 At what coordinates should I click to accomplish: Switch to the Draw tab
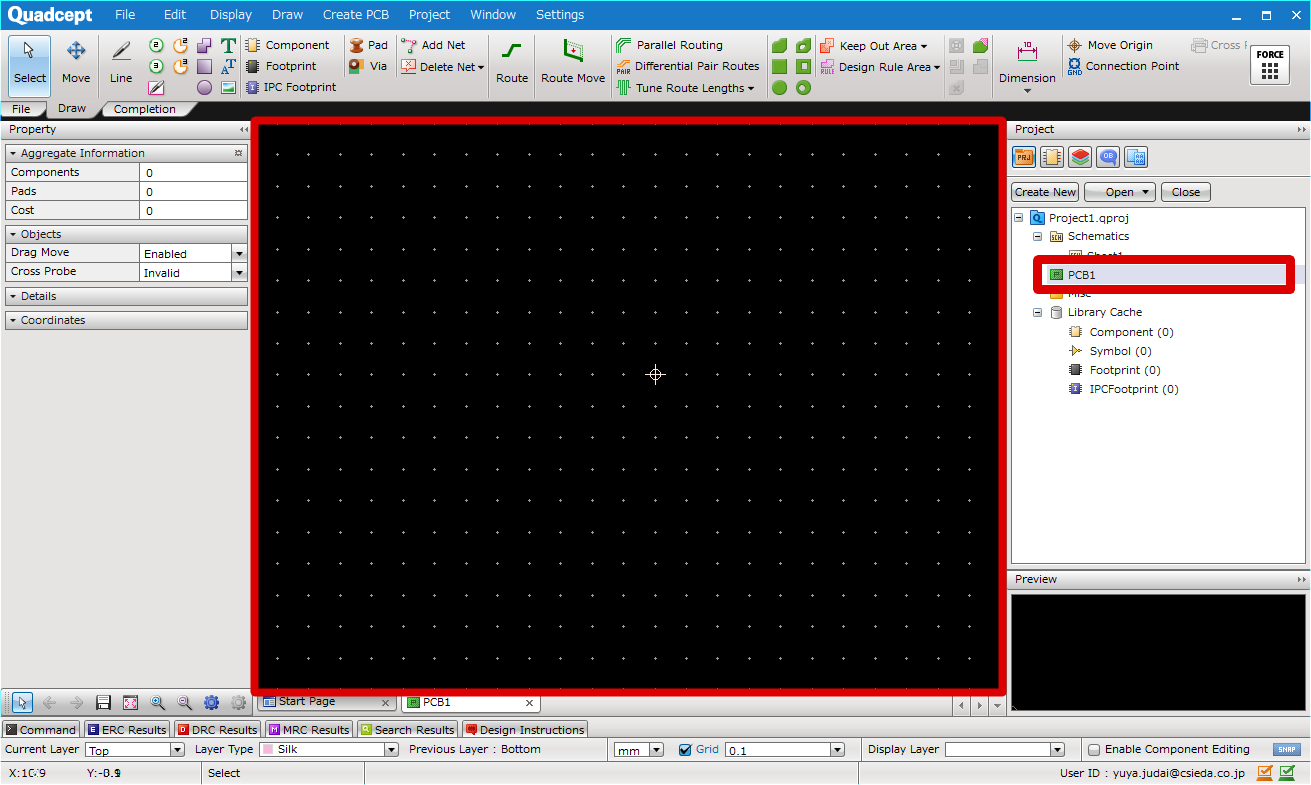click(x=73, y=109)
